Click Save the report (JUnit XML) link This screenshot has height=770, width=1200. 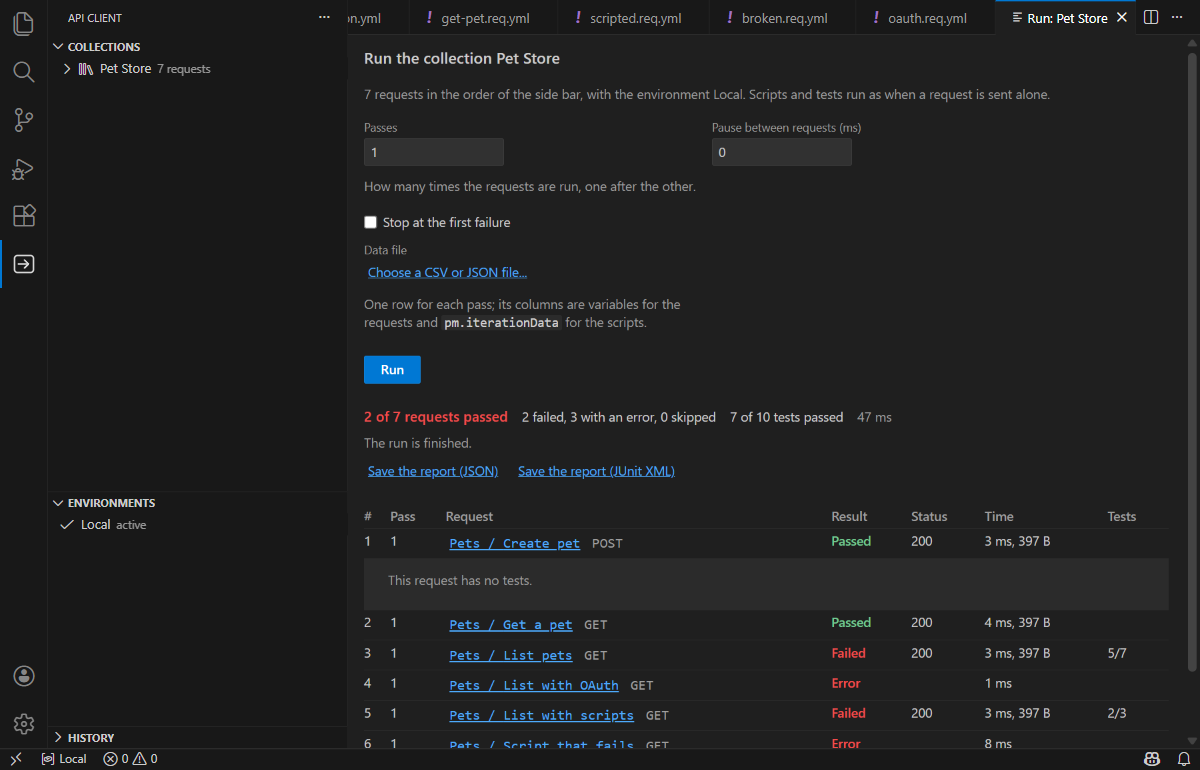[x=596, y=471]
